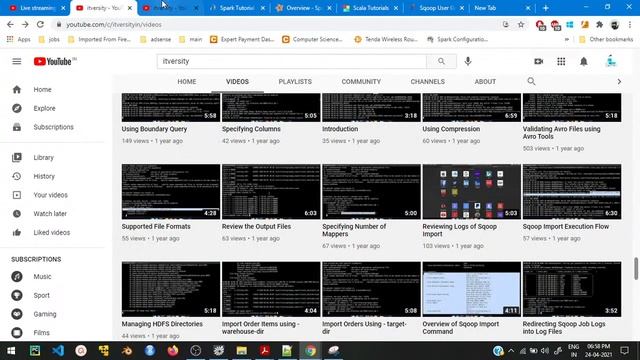Reload the page

pos(40,24)
